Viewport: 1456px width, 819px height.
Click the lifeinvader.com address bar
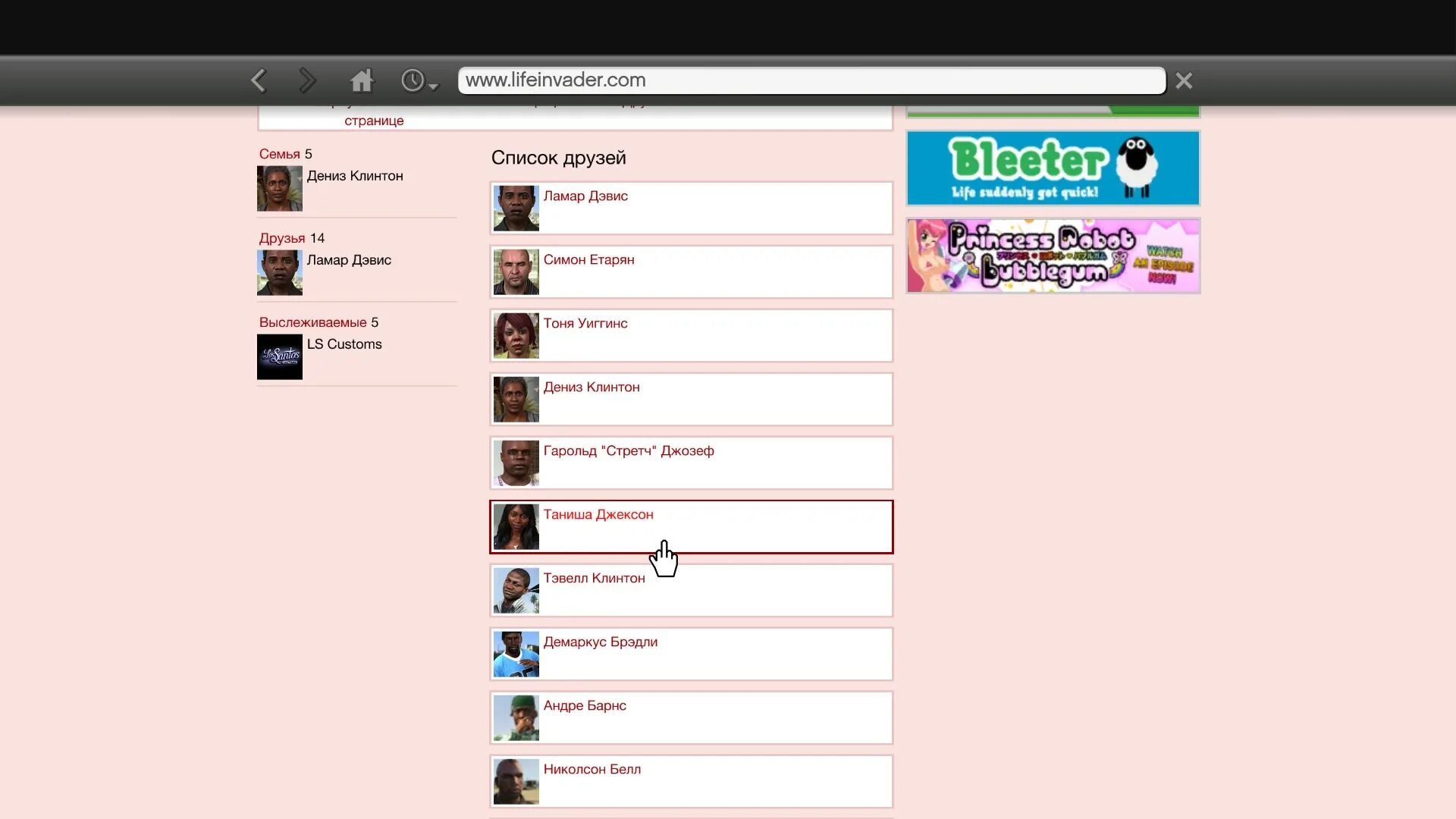(811, 80)
